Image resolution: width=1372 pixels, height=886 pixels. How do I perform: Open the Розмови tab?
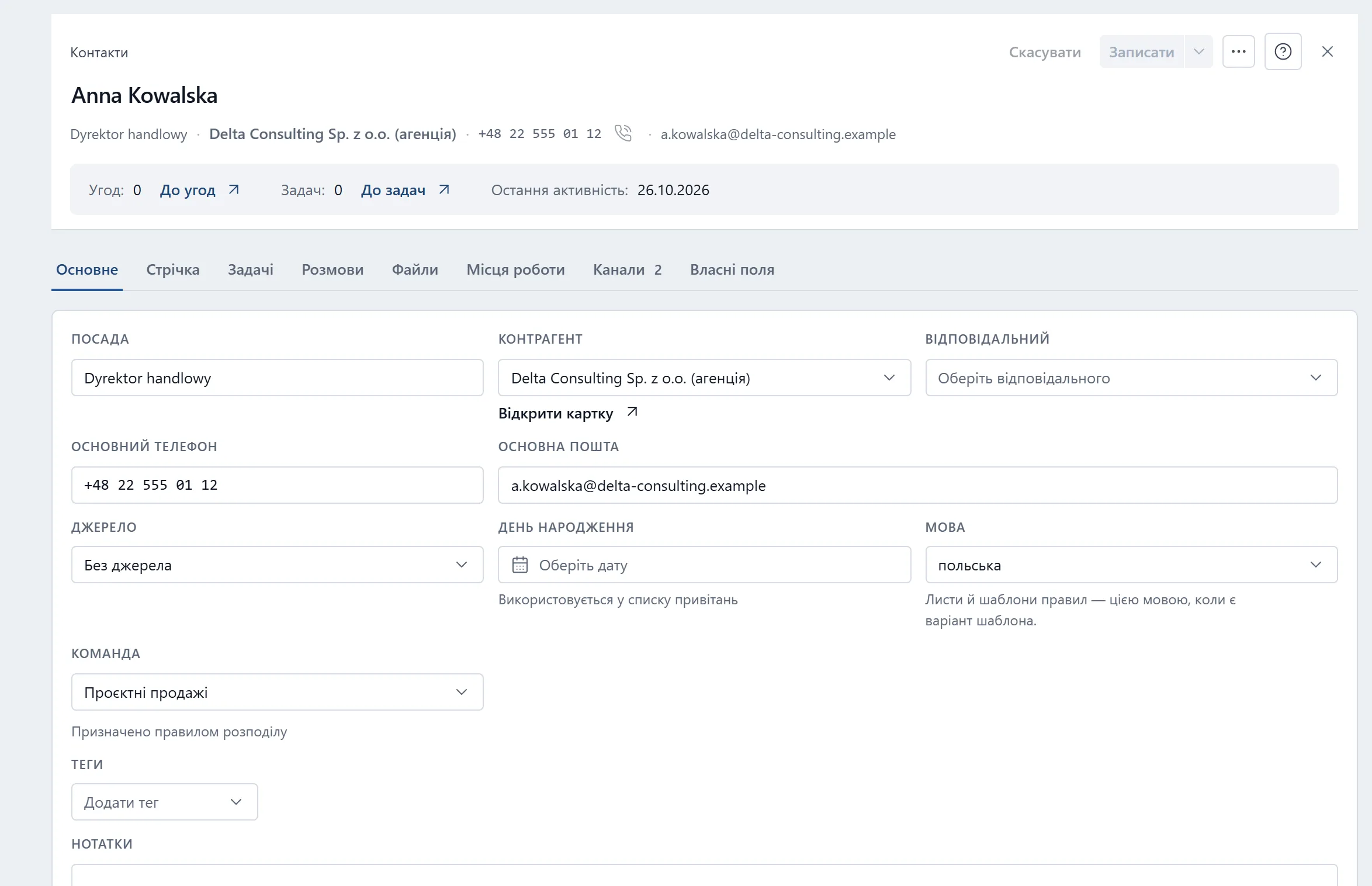(x=332, y=269)
